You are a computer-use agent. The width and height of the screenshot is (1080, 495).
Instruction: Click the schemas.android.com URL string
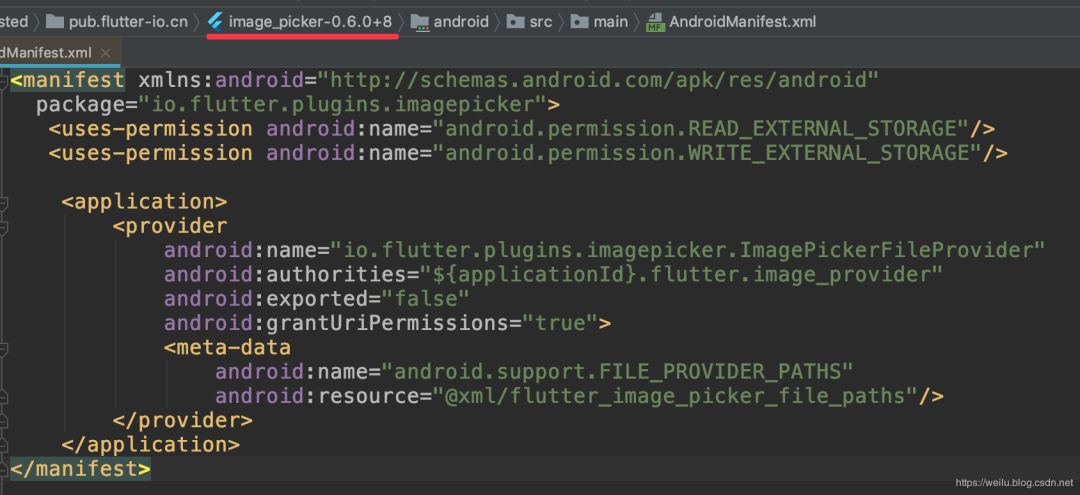click(598, 81)
